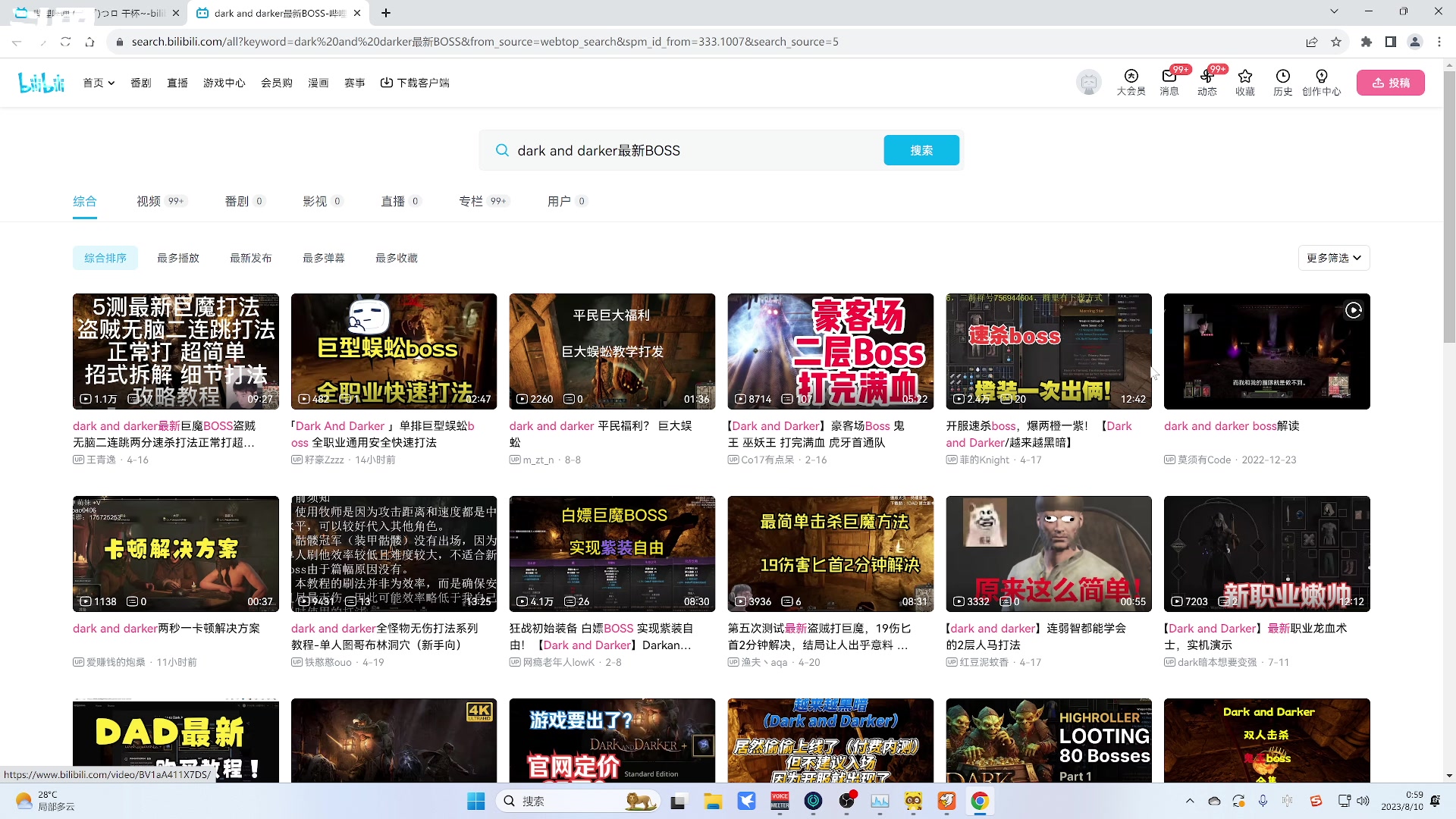Open File Explorer from taskbar
1456x819 pixels.
tap(712, 801)
